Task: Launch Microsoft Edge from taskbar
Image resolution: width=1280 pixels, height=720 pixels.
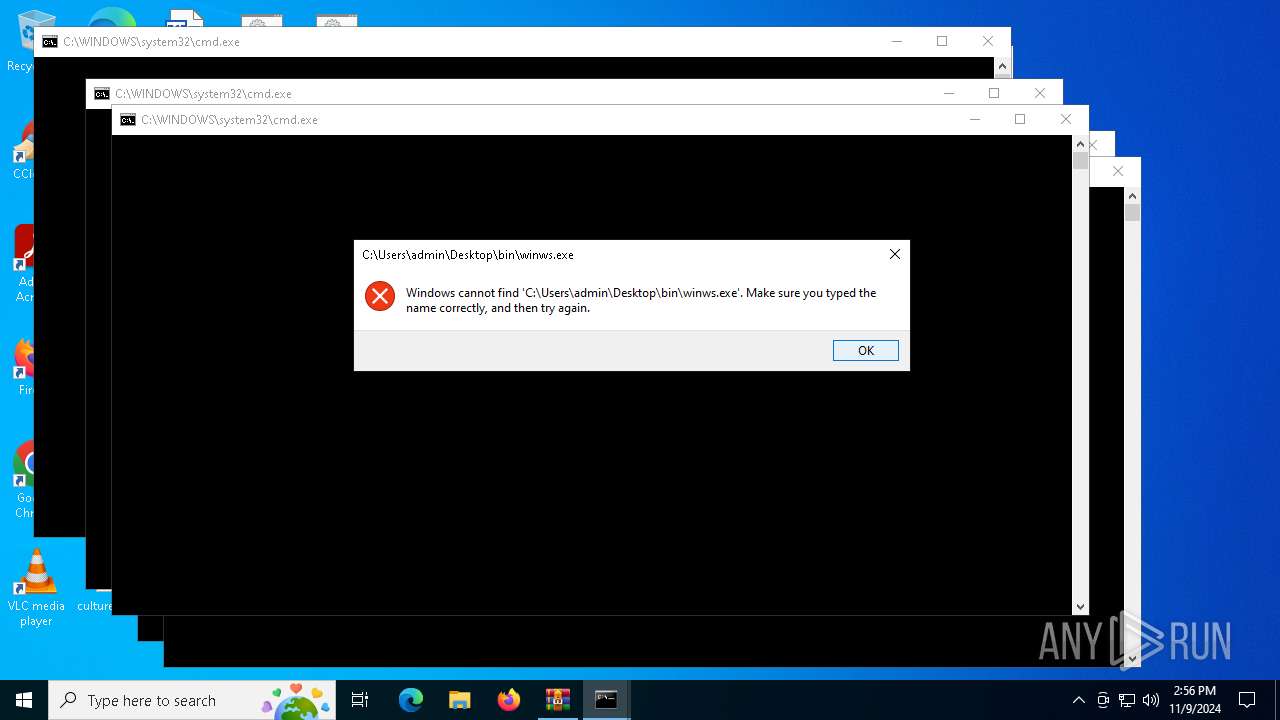Action: pyautogui.click(x=411, y=700)
